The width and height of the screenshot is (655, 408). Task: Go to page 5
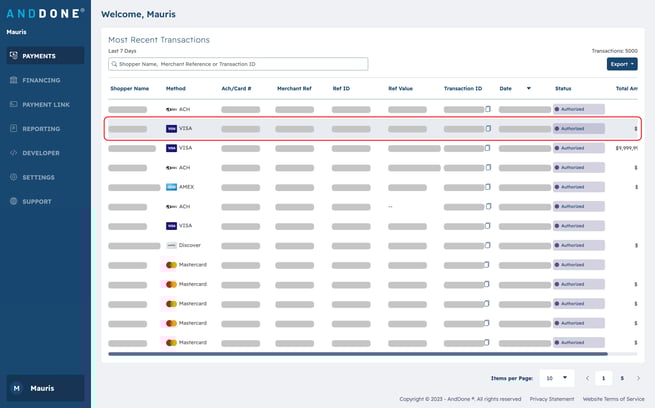tap(622, 378)
